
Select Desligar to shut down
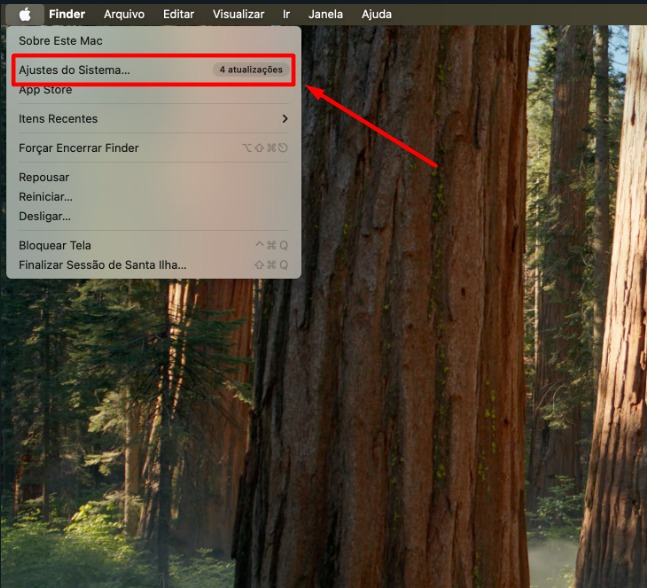pyautogui.click(x=45, y=216)
